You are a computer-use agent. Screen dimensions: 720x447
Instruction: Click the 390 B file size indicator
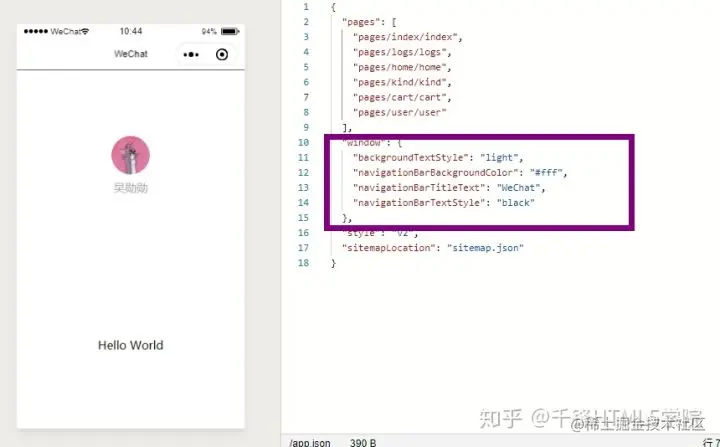point(363,443)
